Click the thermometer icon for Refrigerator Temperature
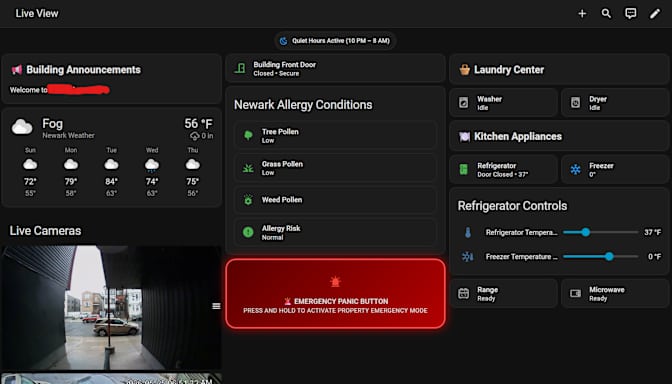The width and height of the screenshot is (672, 384). pos(468,232)
